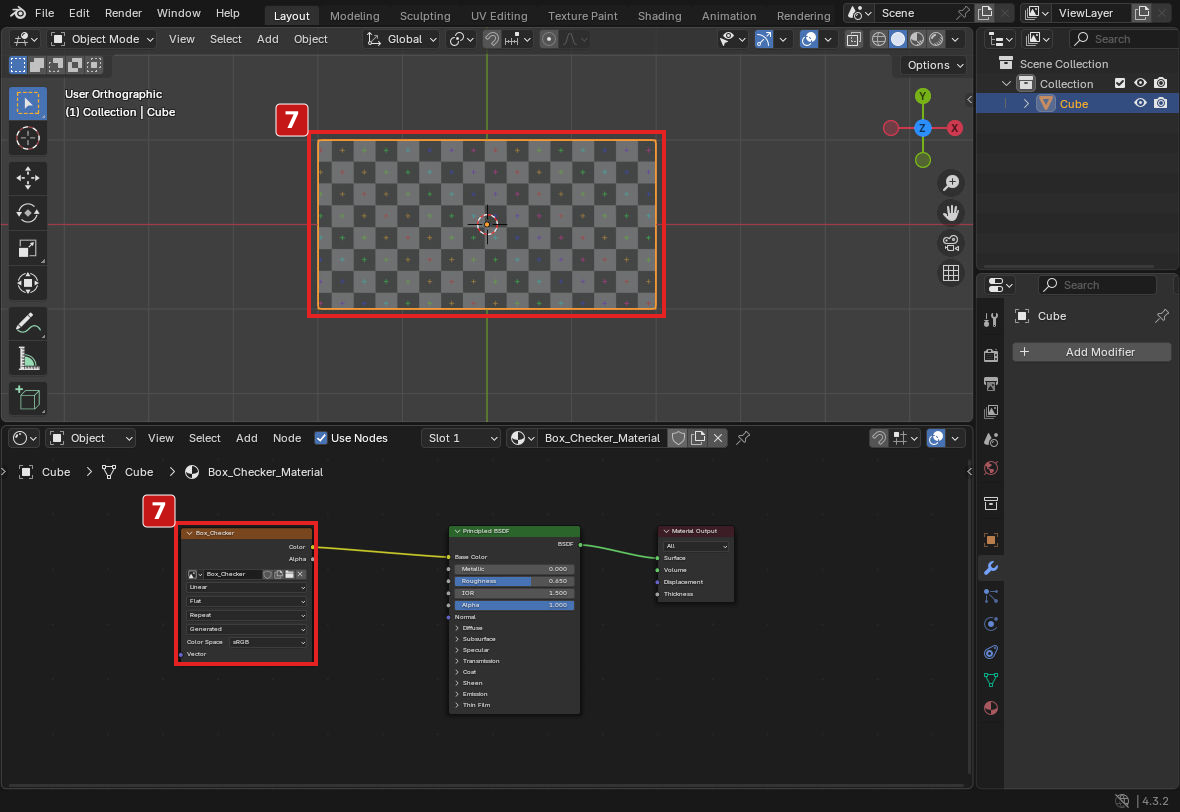Open the Slot 1 dropdown

coord(461,438)
